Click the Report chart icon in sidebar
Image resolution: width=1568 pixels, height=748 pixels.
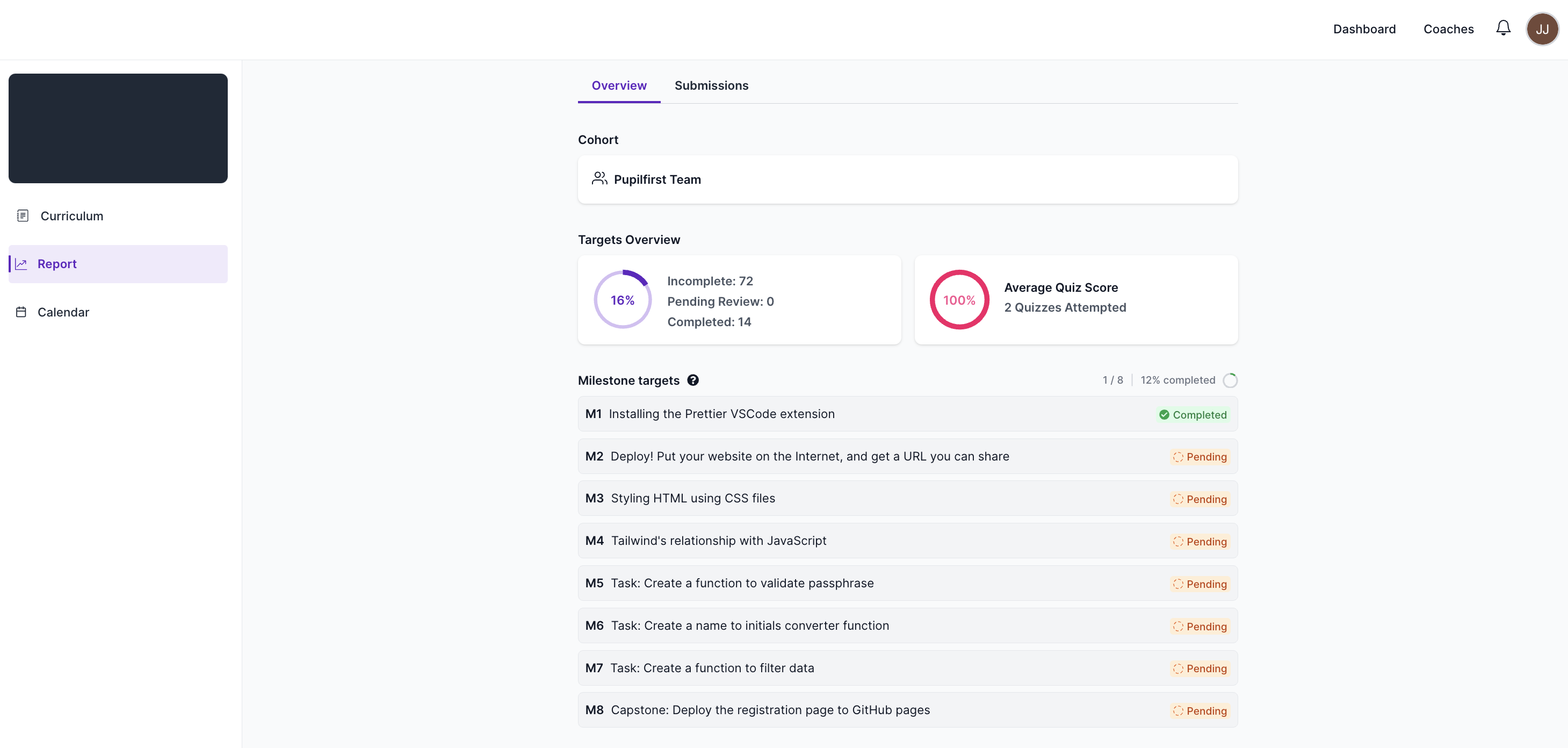(21, 264)
